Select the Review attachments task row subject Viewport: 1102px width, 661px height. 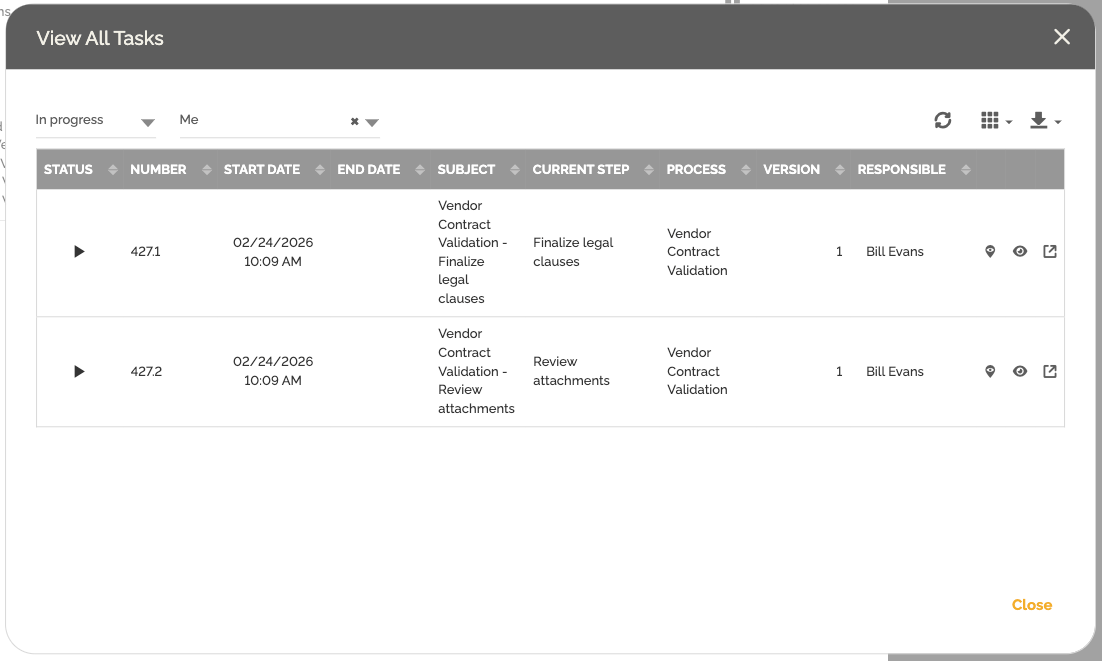click(476, 371)
